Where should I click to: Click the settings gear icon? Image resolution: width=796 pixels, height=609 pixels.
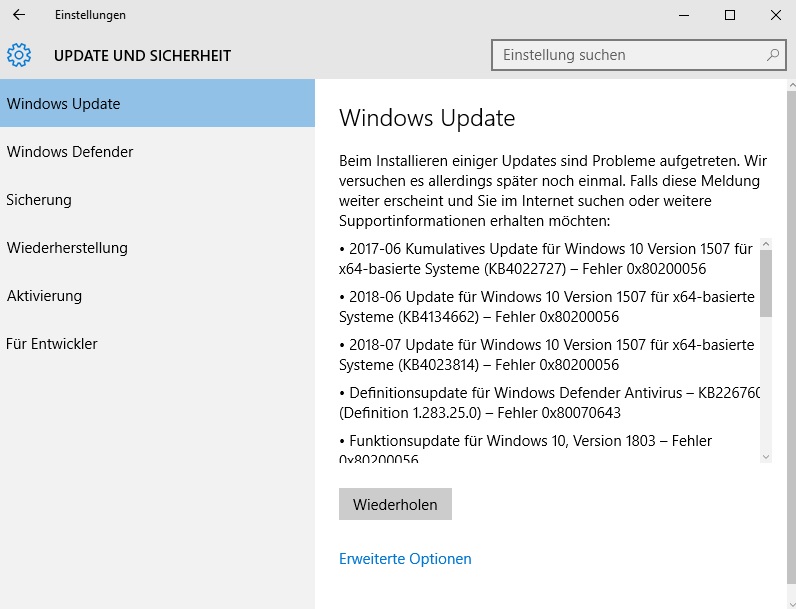(19, 55)
